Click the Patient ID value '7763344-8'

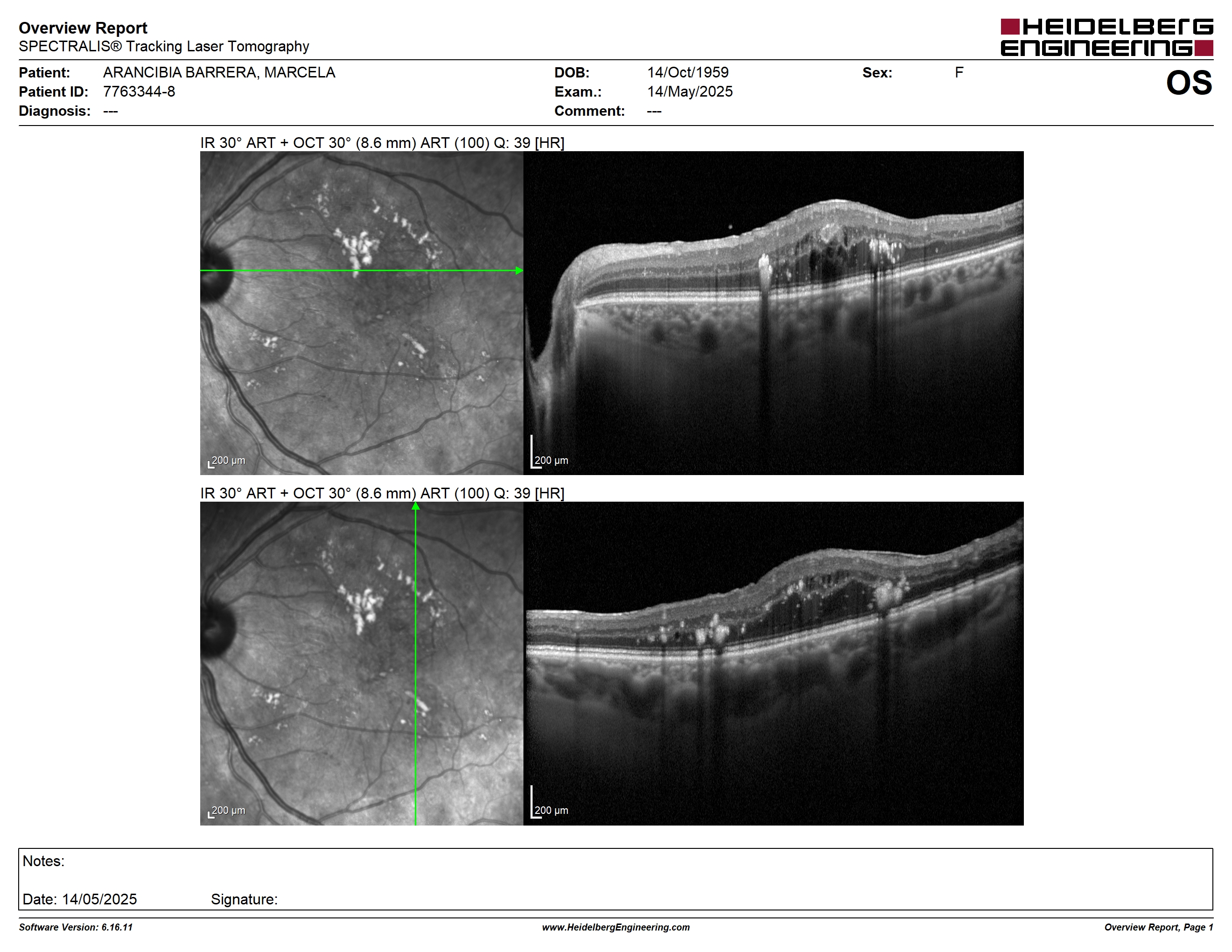point(139,91)
